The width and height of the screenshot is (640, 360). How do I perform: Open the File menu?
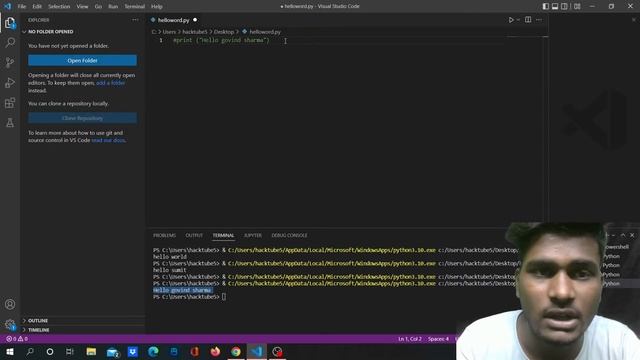pyautogui.click(x=22, y=7)
